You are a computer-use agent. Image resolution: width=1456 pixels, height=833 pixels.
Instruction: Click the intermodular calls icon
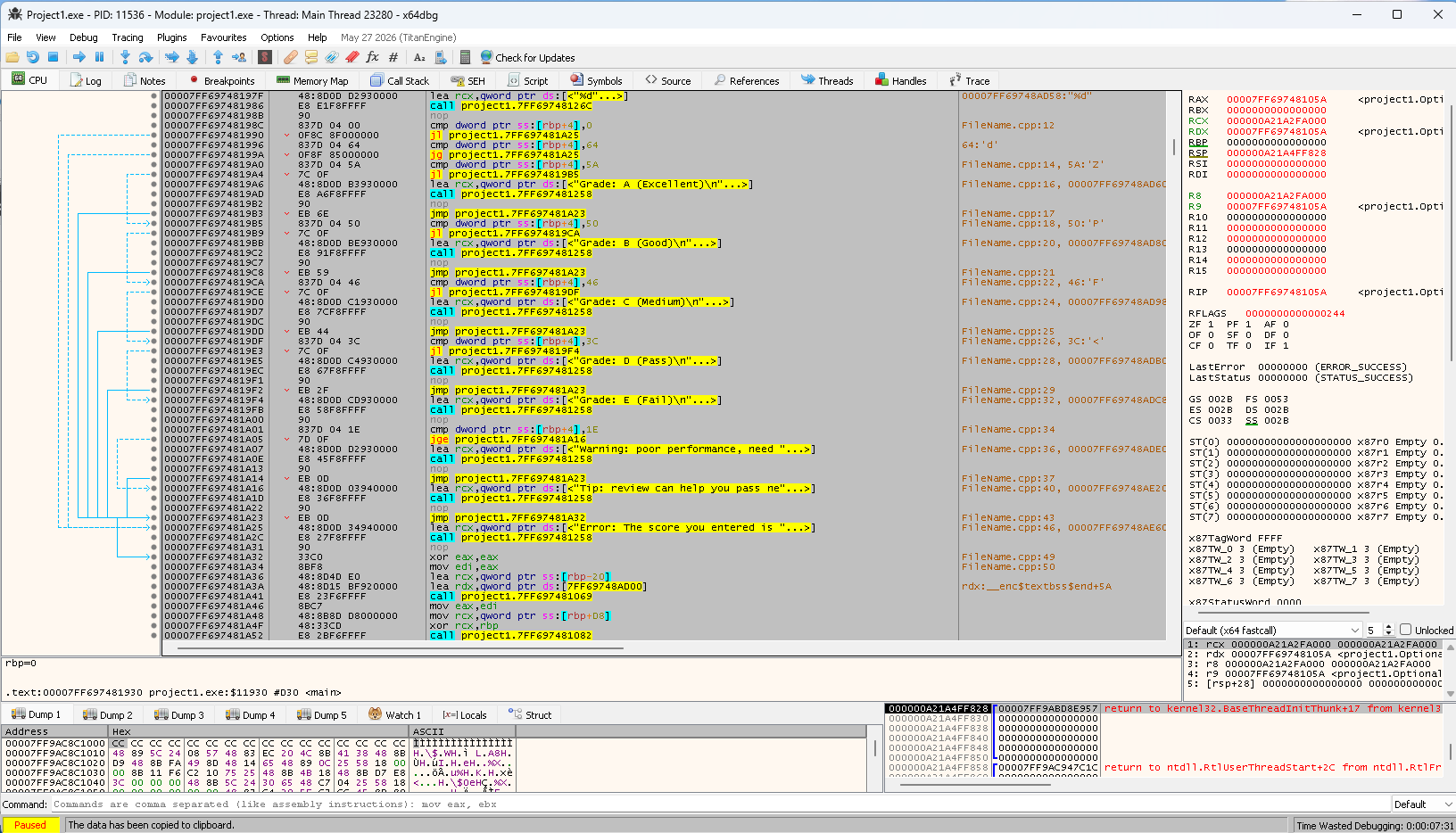(x=440, y=57)
